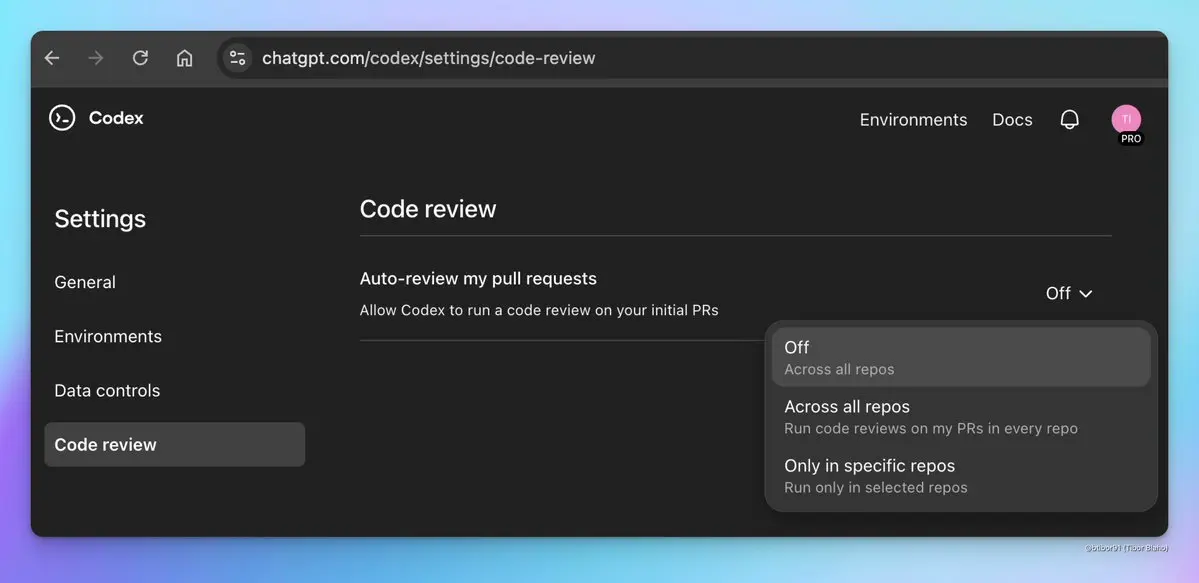Viewport: 1199px width, 583px height.
Task: Open Environments in top navigation
Action: (913, 120)
